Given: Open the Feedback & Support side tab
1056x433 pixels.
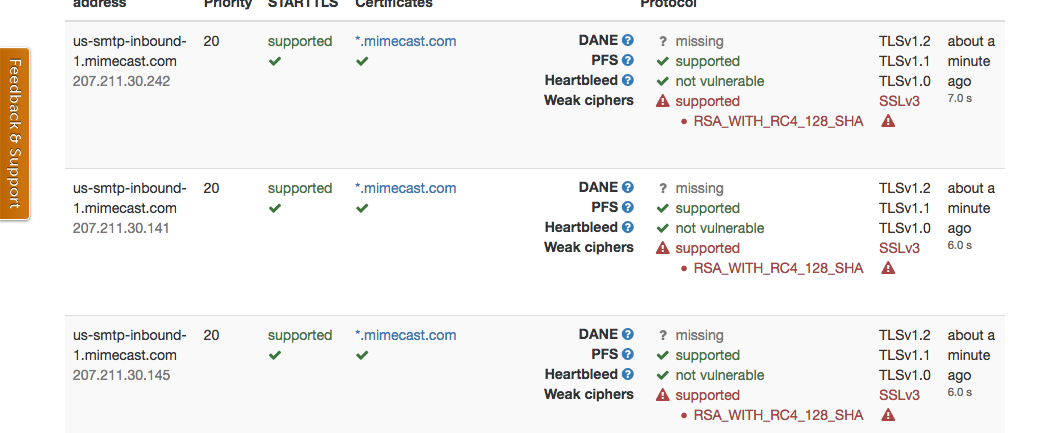Looking at the screenshot, I should click(15, 133).
